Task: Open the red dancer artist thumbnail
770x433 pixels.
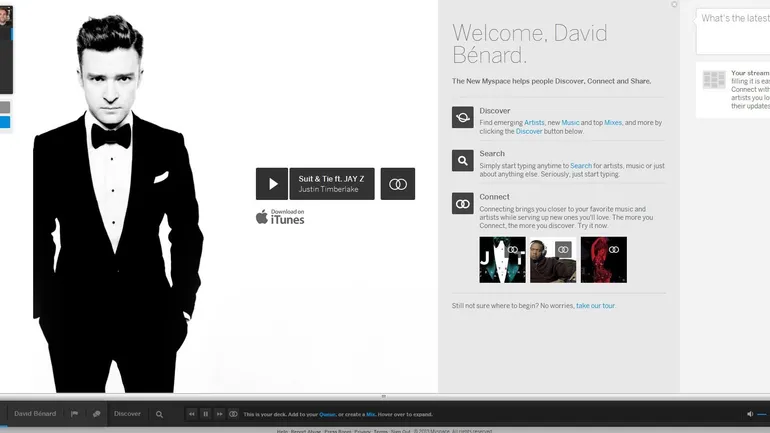Action: click(x=604, y=260)
